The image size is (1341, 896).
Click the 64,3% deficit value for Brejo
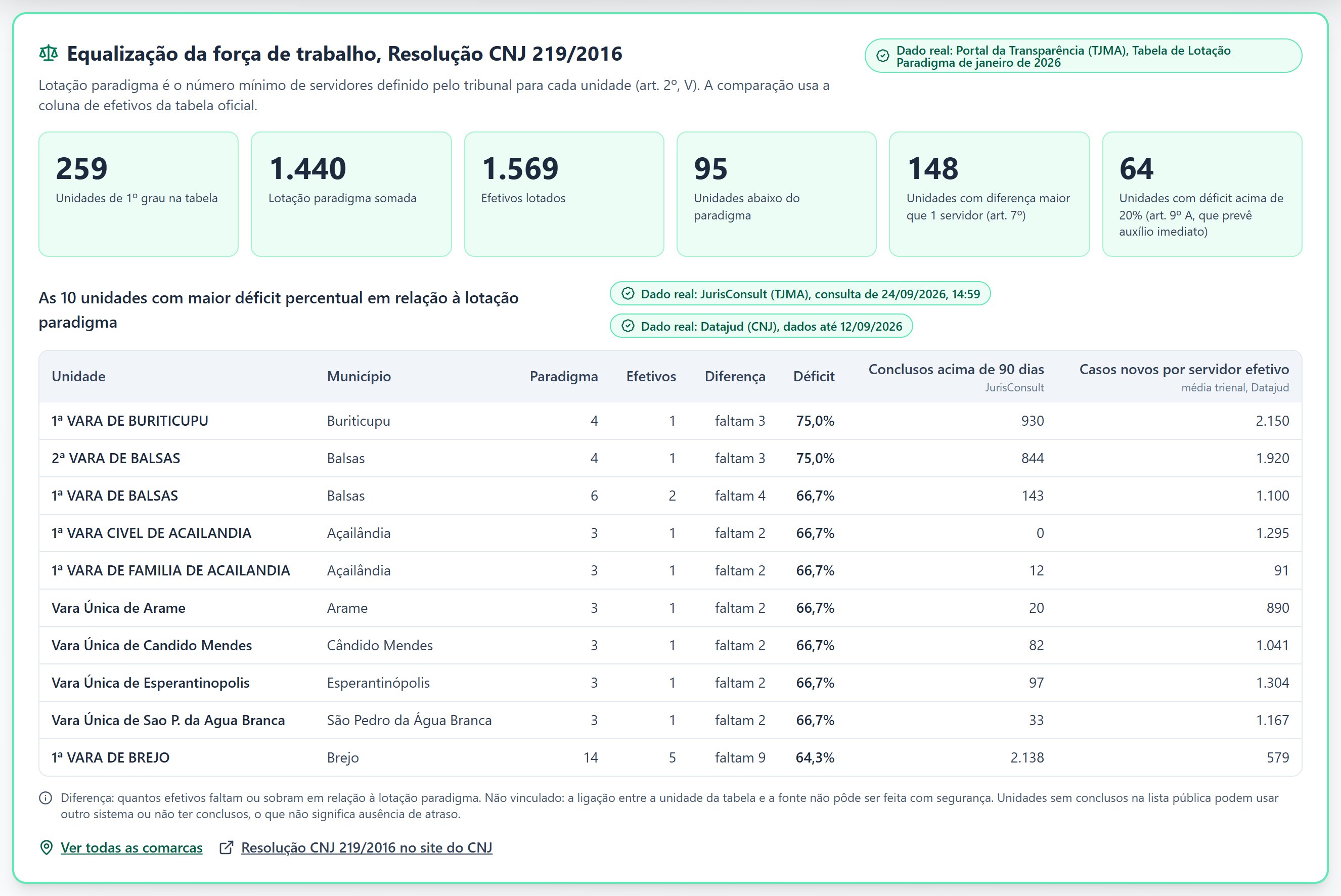(815, 758)
